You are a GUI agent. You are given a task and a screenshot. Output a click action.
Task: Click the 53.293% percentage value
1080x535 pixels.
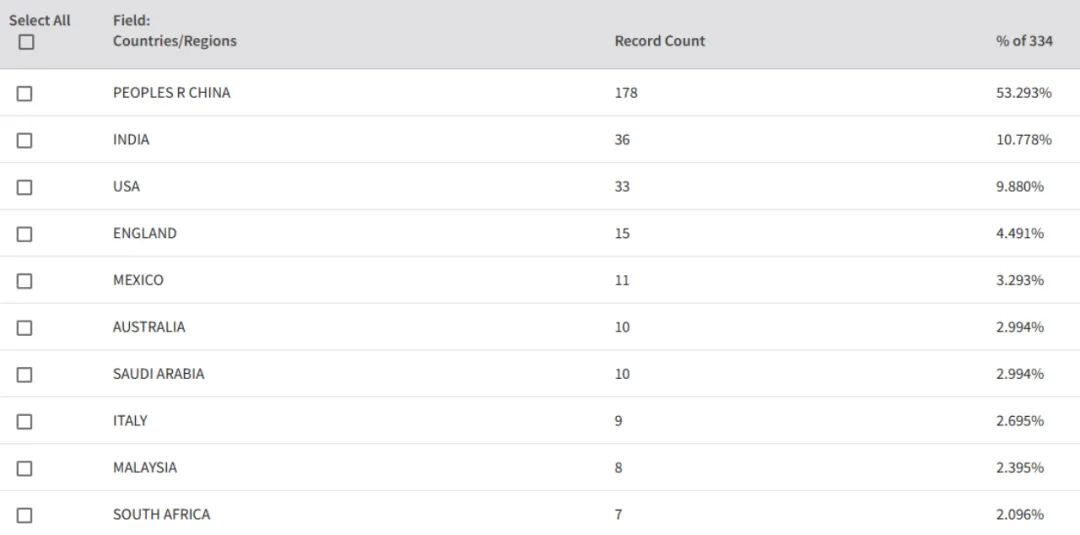[1024, 92]
